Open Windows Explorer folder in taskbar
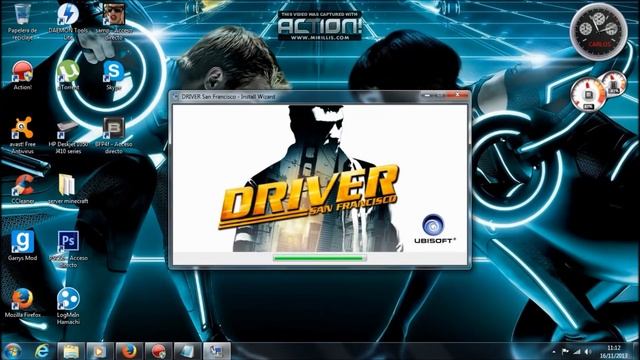This screenshot has width=640, height=360. tap(71, 351)
